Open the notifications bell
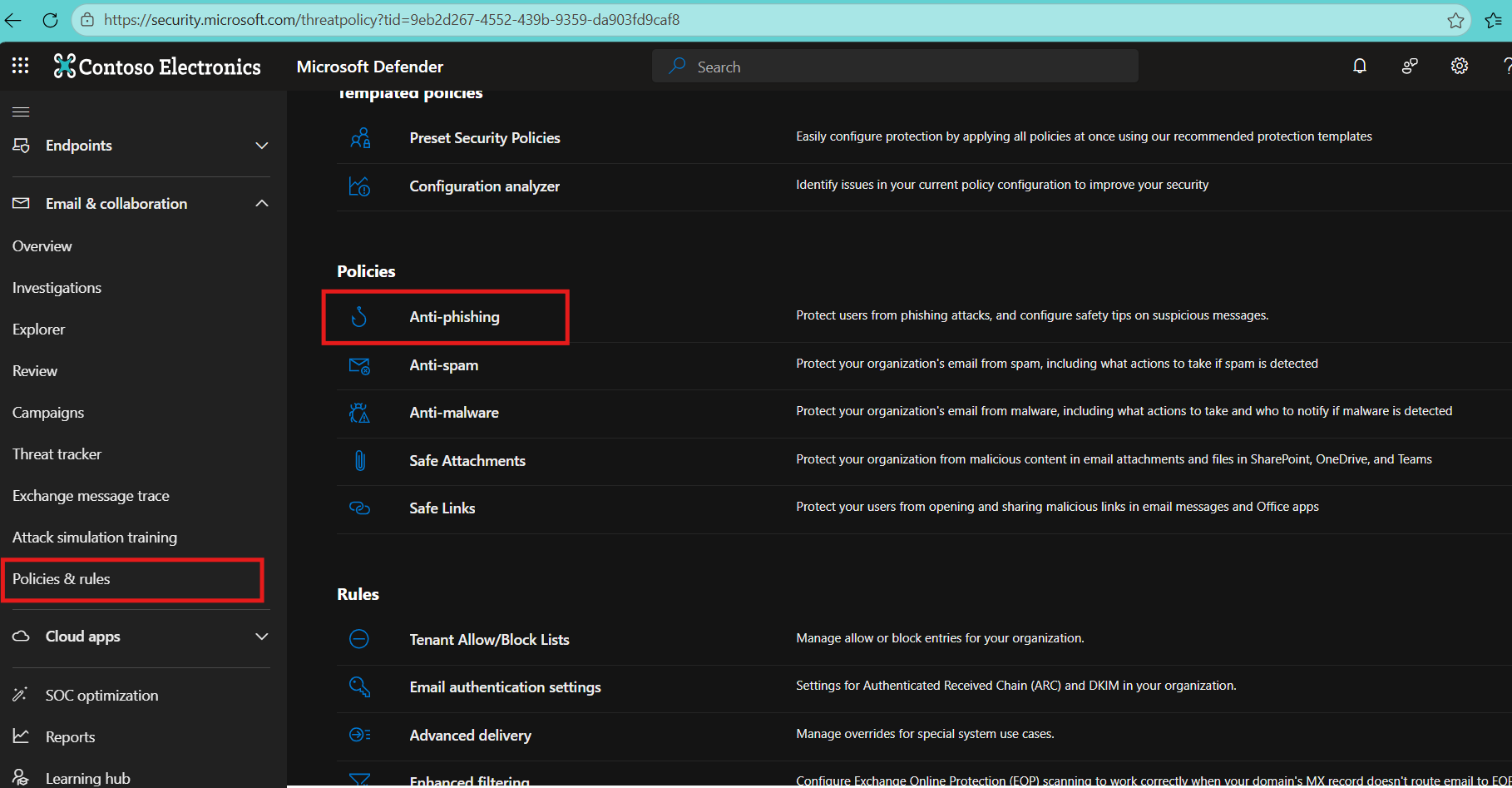The width and height of the screenshot is (1512, 788). click(1360, 66)
